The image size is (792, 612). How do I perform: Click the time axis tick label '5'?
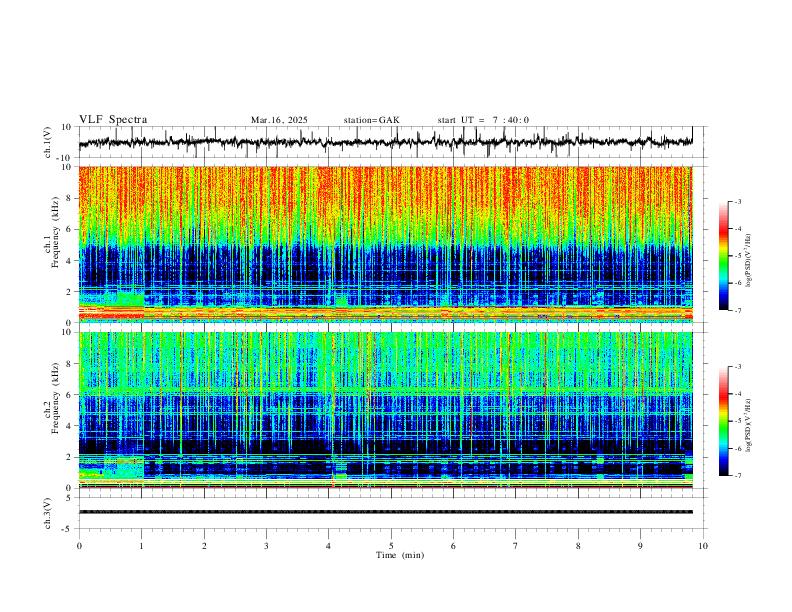(391, 546)
